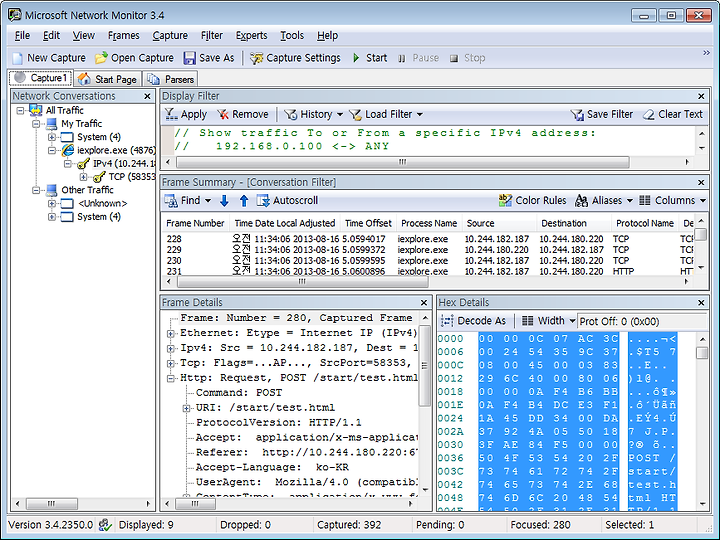Click the Find binoculars icon
Image resolution: width=720 pixels, height=540 pixels.
(x=171, y=201)
